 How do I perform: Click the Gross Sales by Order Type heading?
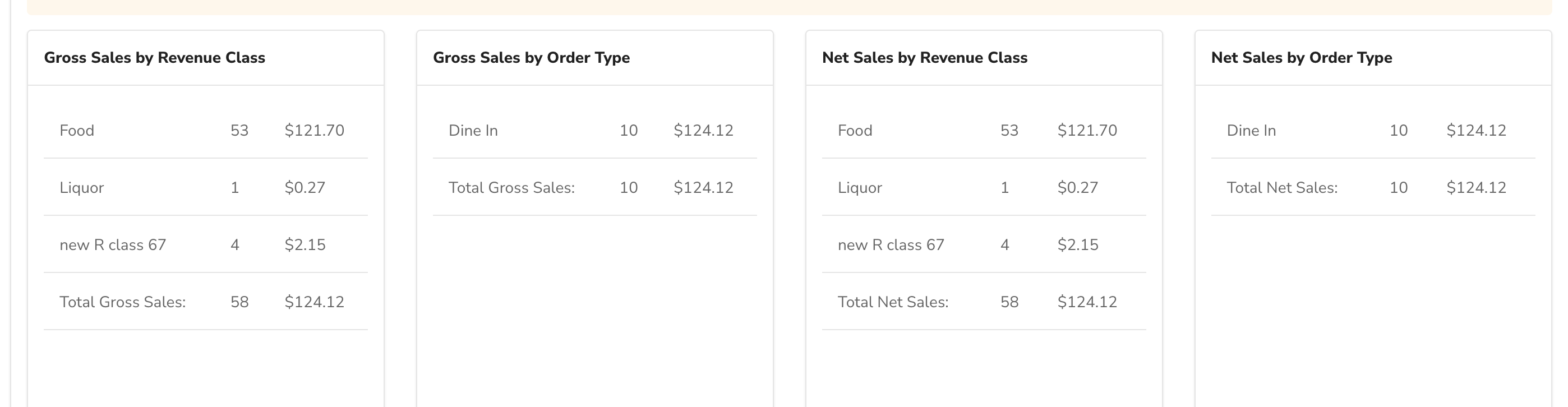(532, 58)
